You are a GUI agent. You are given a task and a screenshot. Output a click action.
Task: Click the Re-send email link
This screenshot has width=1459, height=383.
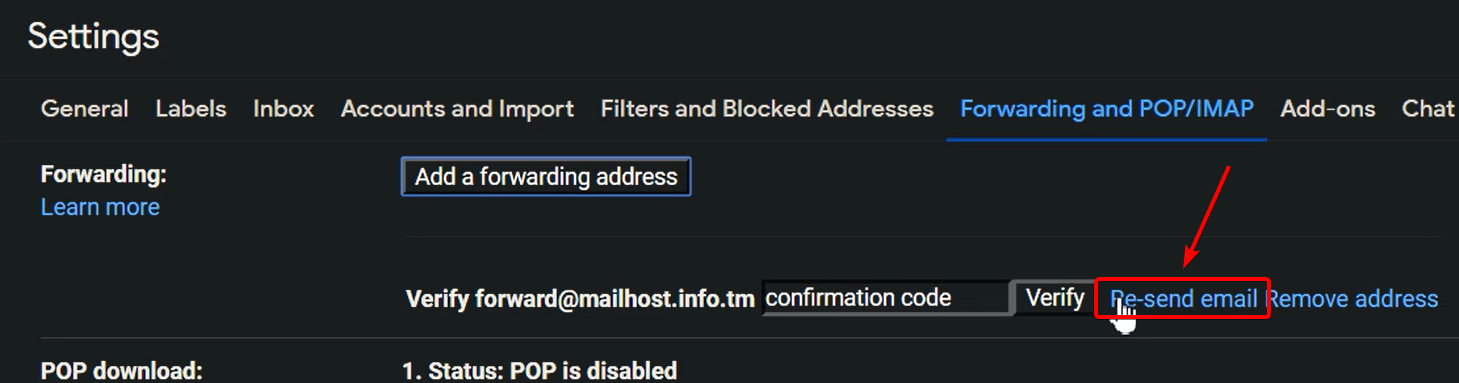(x=1184, y=298)
